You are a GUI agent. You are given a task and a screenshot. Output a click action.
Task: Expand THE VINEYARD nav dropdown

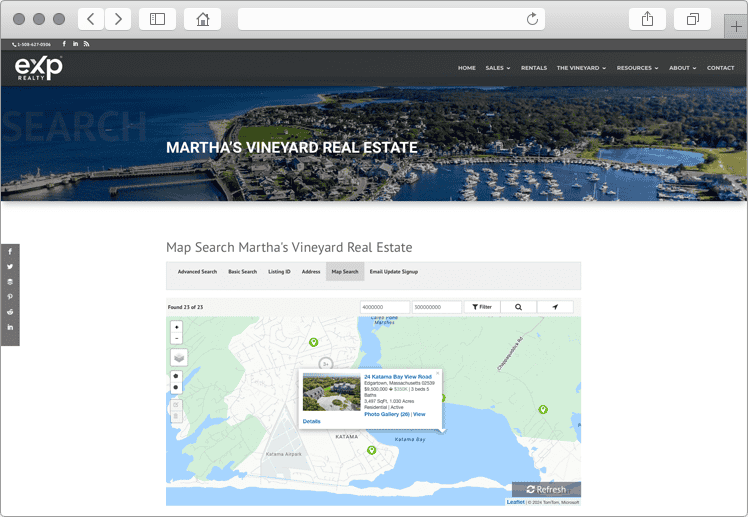pyautogui.click(x=581, y=68)
